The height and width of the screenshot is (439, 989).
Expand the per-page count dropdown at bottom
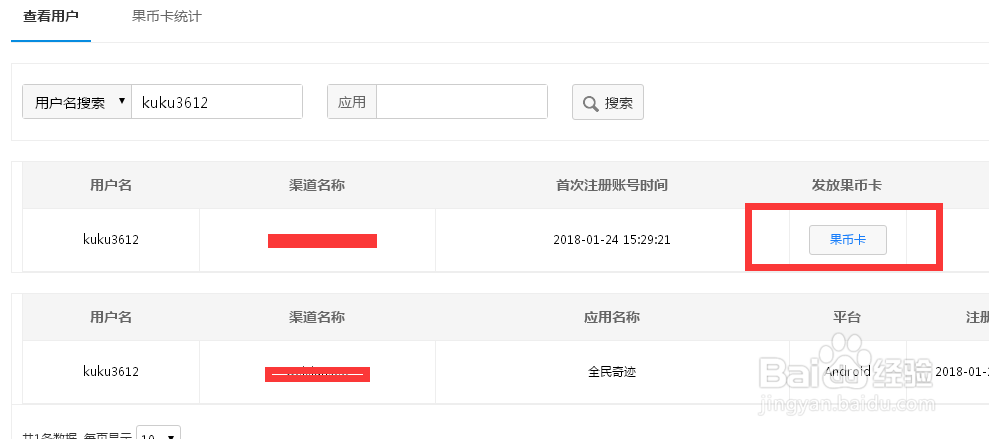click(158, 433)
